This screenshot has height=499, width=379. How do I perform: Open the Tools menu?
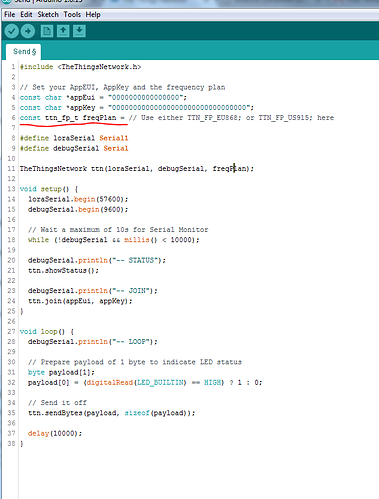72,15
